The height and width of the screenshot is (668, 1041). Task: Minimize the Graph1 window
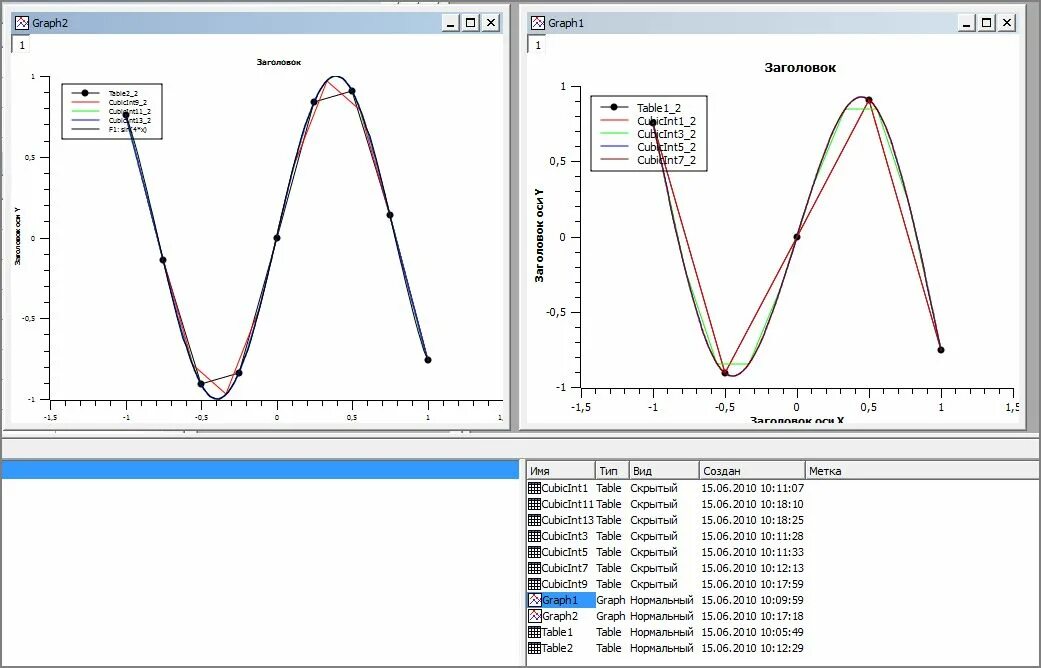point(967,23)
